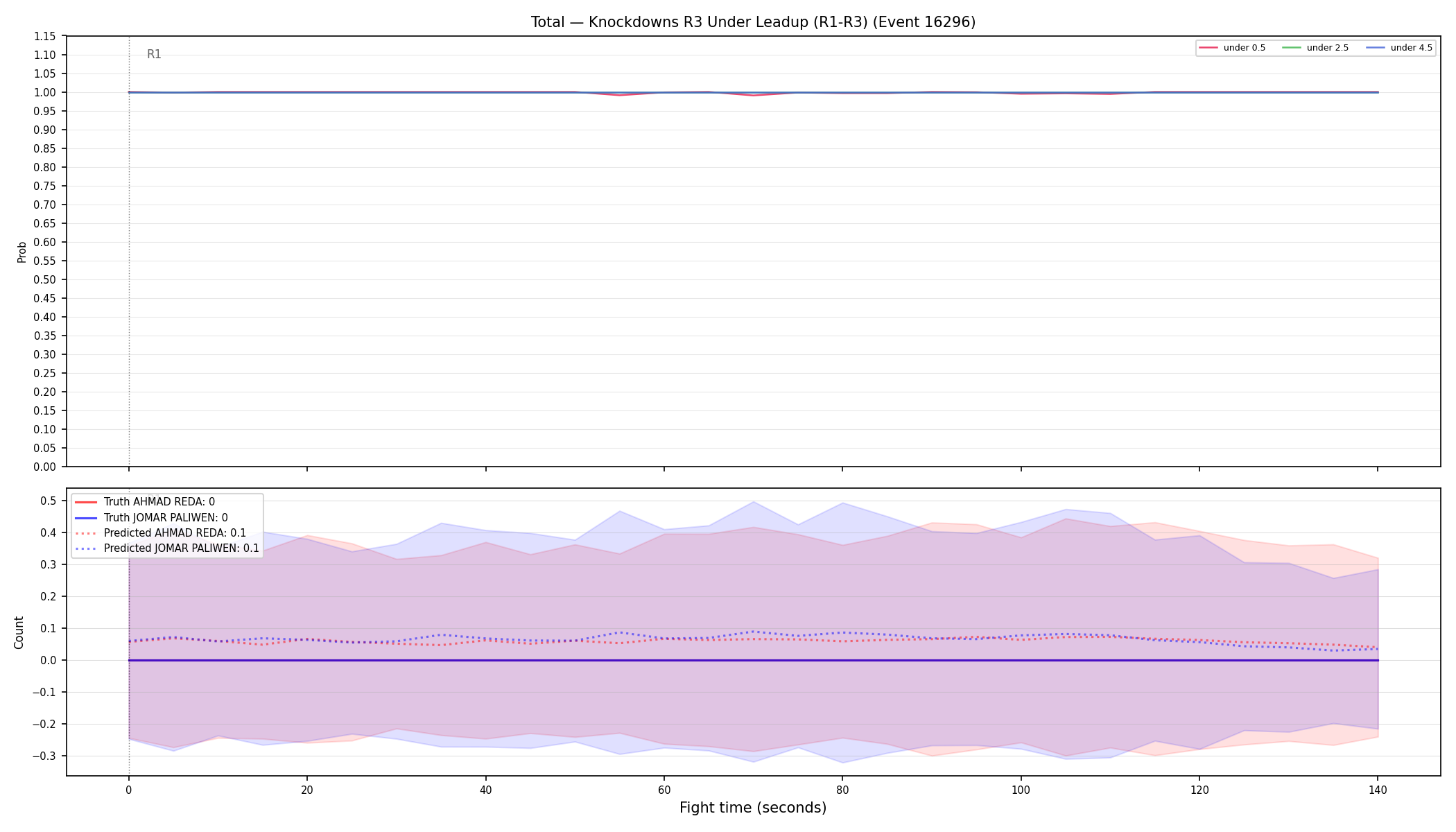The height and width of the screenshot is (832, 1456).
Task: Select the 'under 2.5' legend entry
Action: [1315, 48]
